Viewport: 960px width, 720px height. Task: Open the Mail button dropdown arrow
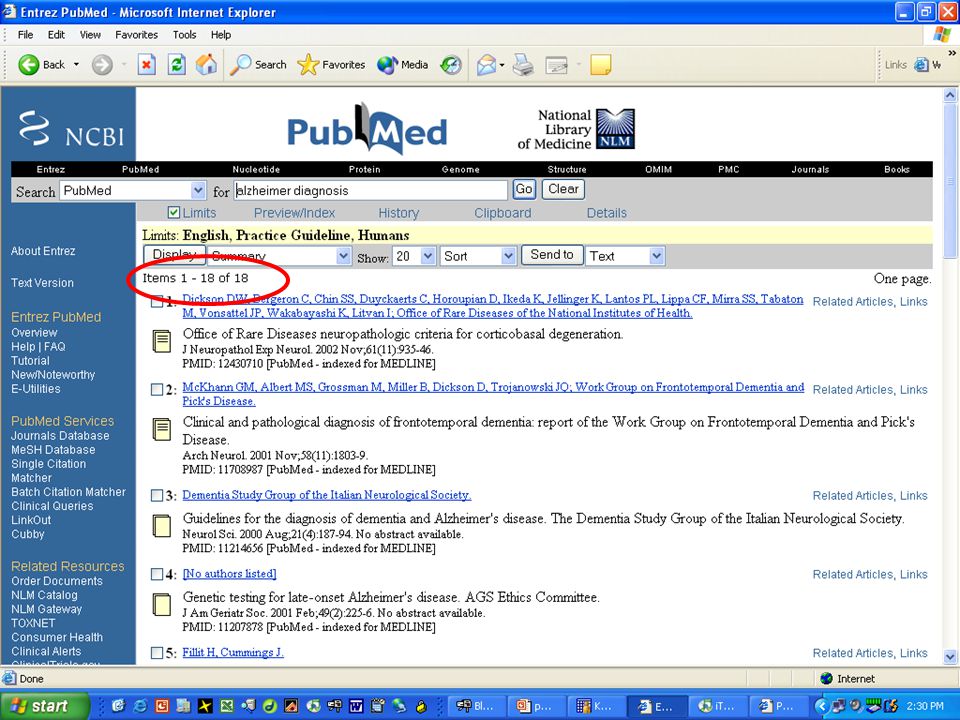click(501, 65)
